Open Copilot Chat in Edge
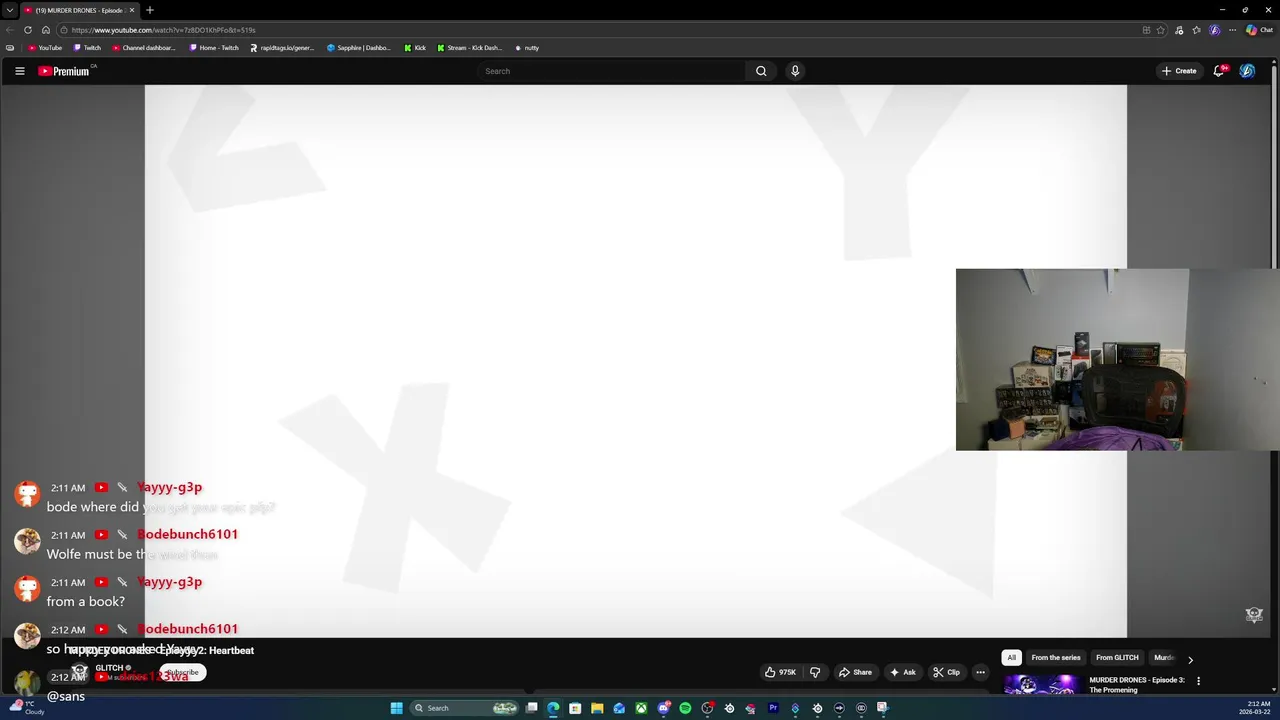Image resolution: width=1280 pixels, height=720 pixels. (1259, 30)
